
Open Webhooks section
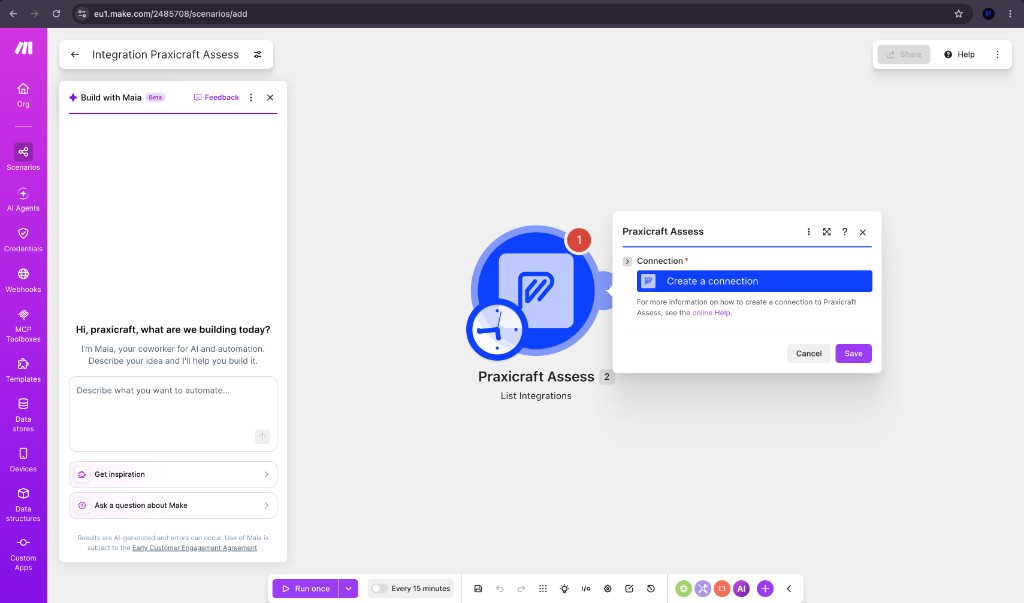pos(24,280)
